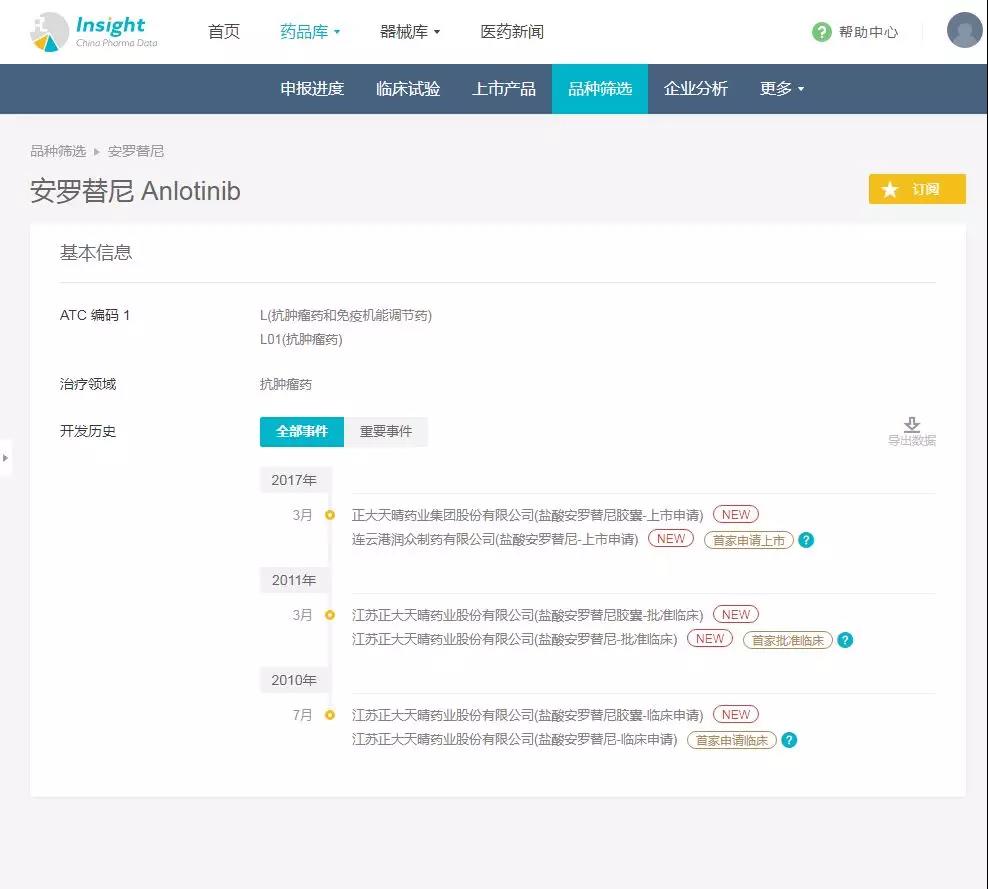Click the star 订阅 subscribe button
Screen dimensions: 988x889
(916, 189)
